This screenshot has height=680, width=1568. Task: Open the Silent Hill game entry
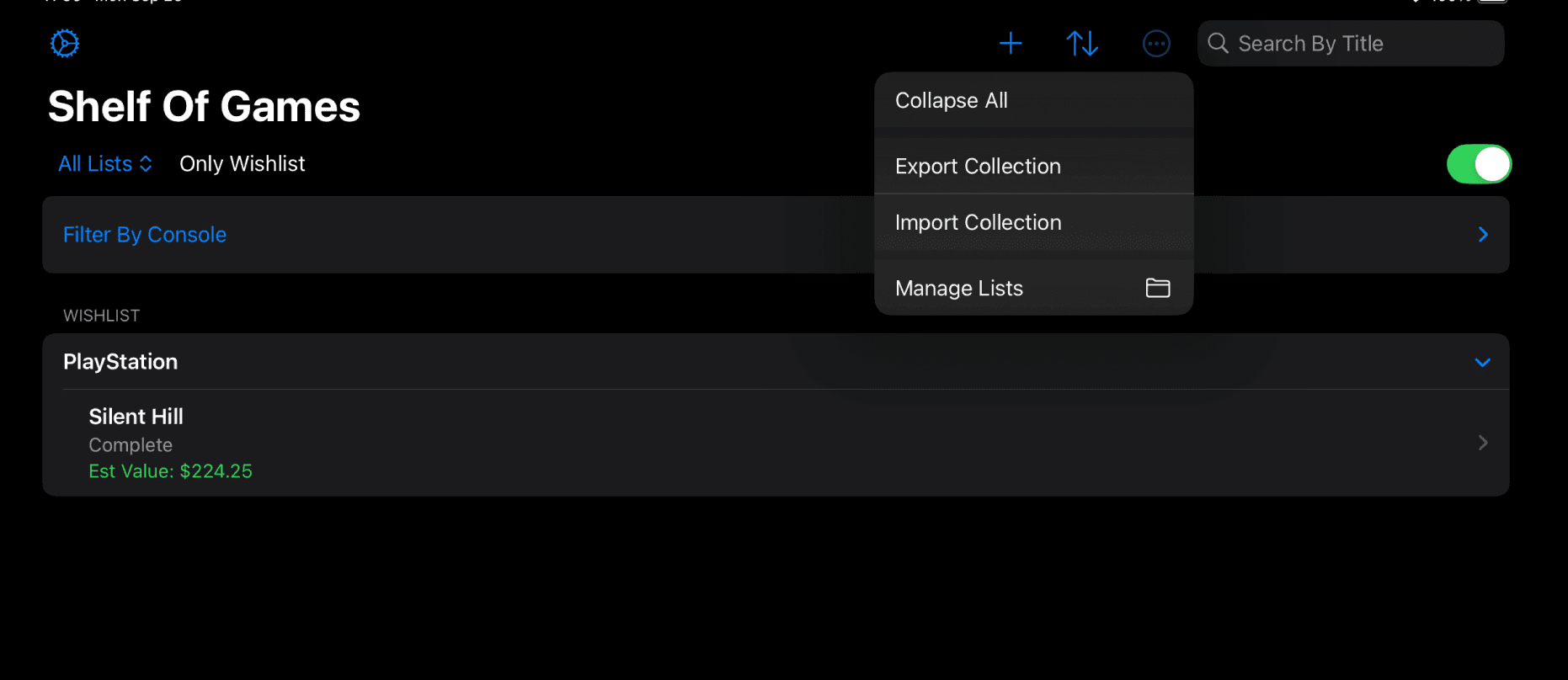point(136,417)
